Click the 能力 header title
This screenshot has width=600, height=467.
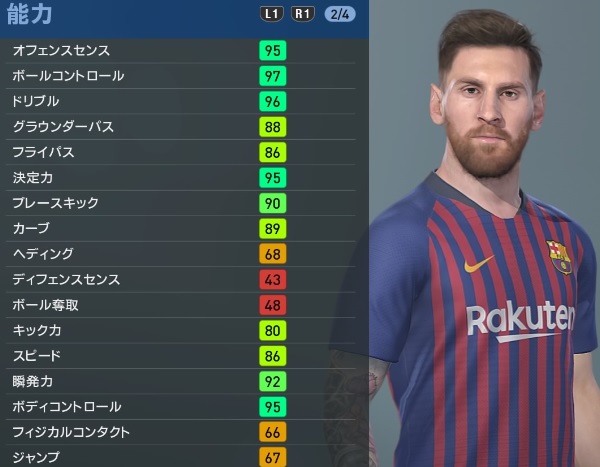click(x=29, y=14)
